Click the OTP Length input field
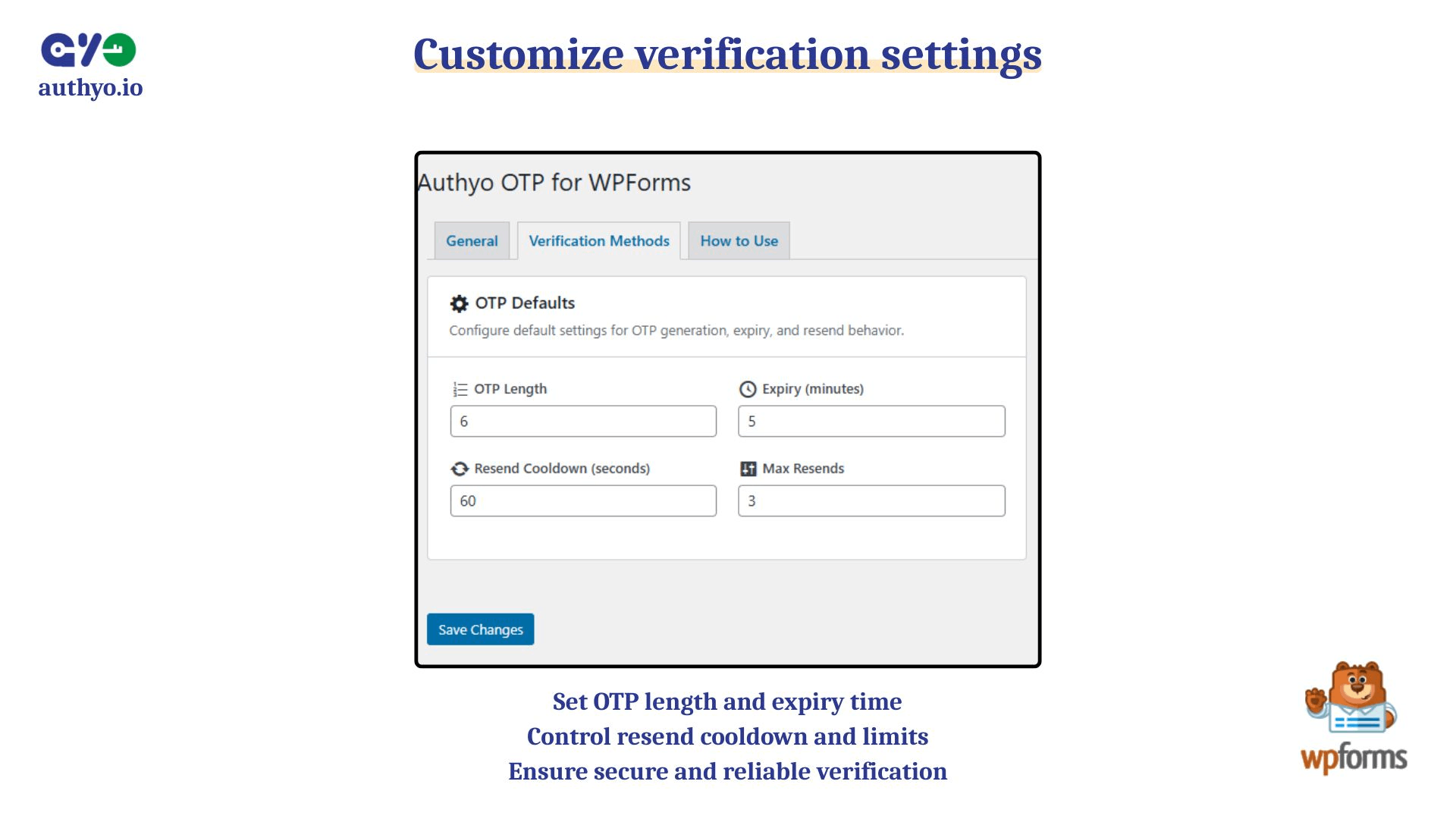Screen dimensions: 1456x819 coord(582,421)
